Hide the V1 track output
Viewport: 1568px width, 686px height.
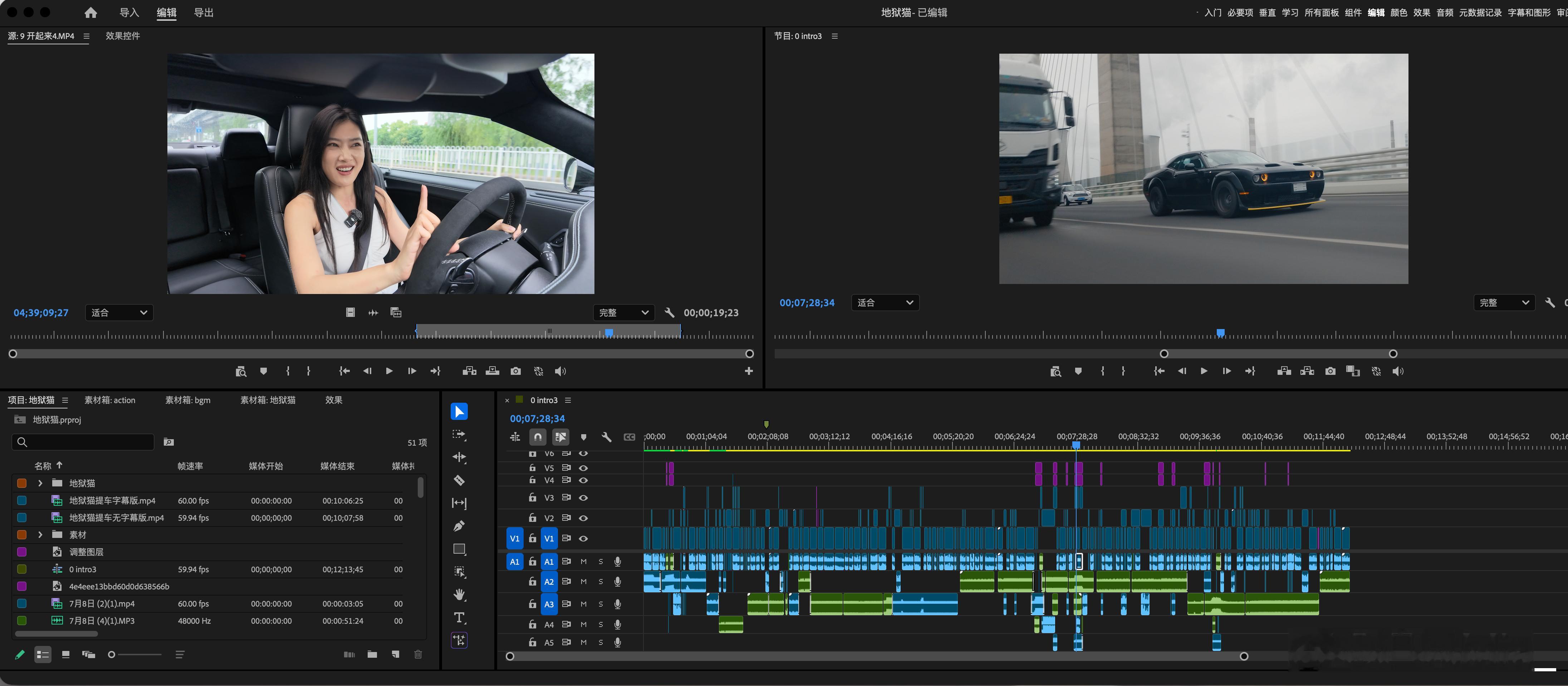[583, 538]
